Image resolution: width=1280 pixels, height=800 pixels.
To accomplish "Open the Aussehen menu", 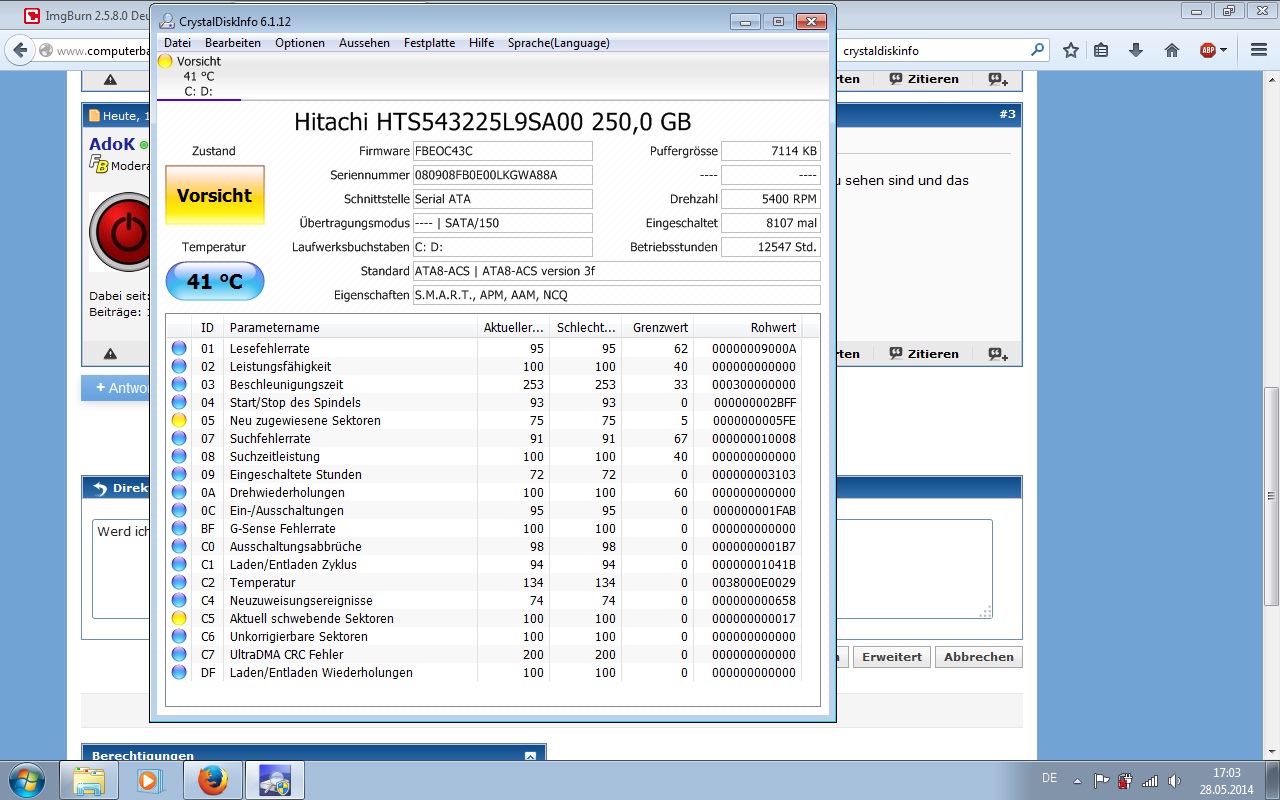I will tap(364, 43).
